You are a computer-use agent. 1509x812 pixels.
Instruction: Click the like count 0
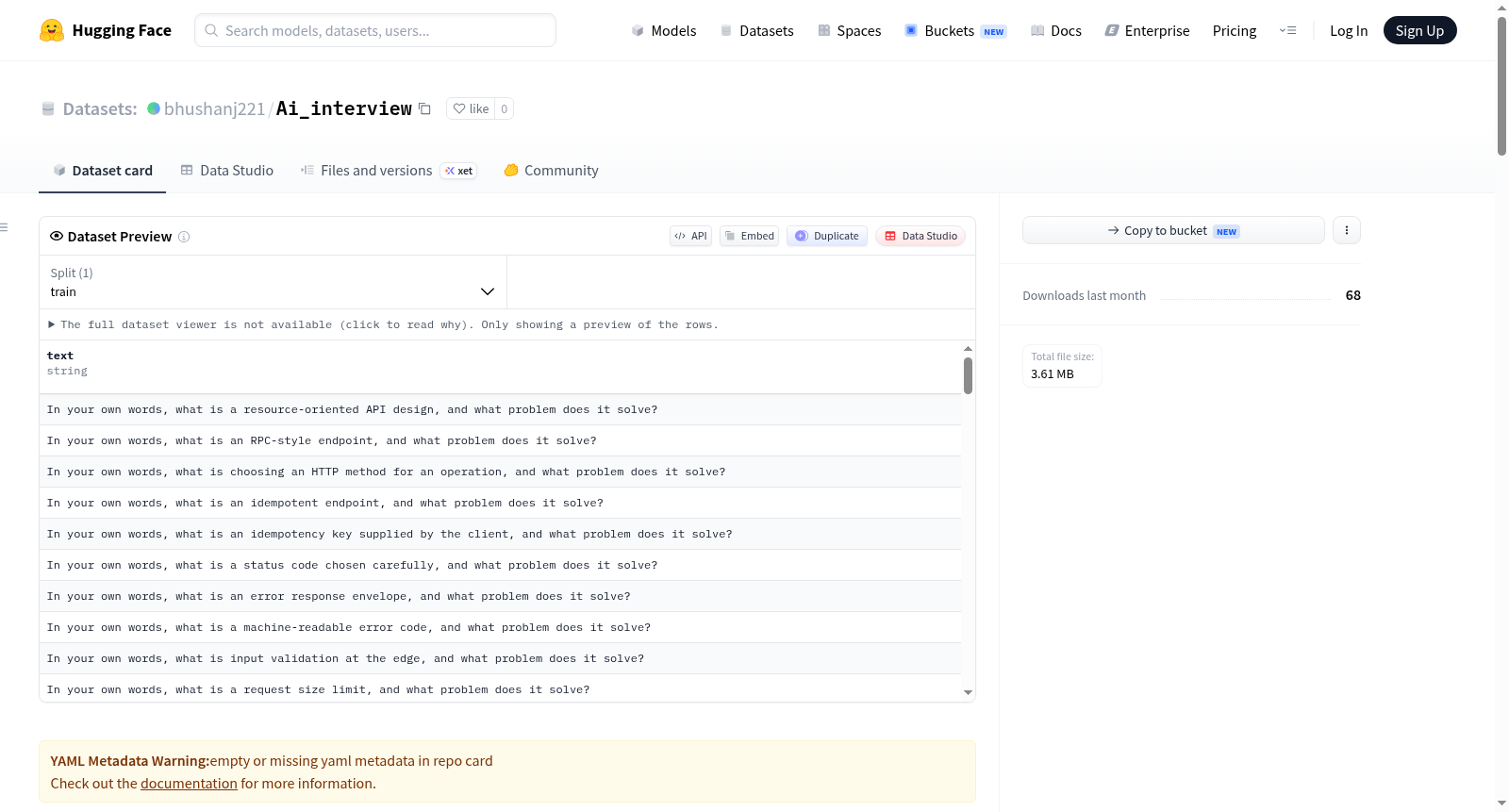coord(505,108)
